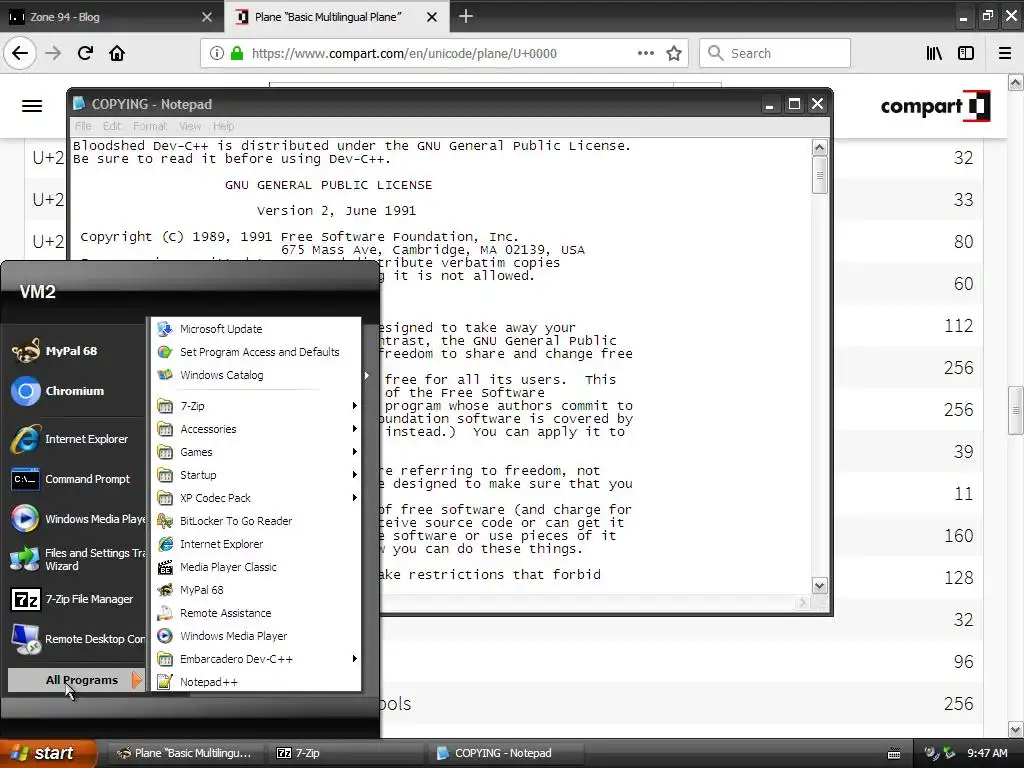The width and height of the screenshot is (1024, 768).
Task: Bookmark this page with star icon
Action: click(x=674, y=53)
